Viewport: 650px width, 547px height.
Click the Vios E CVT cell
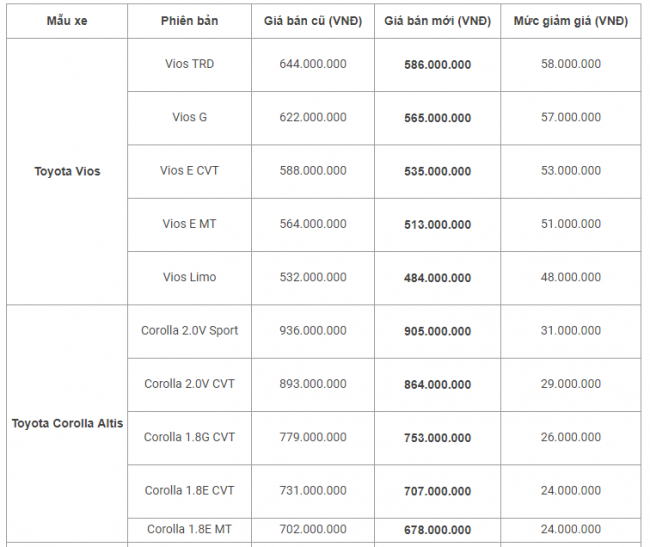(189, 171)
